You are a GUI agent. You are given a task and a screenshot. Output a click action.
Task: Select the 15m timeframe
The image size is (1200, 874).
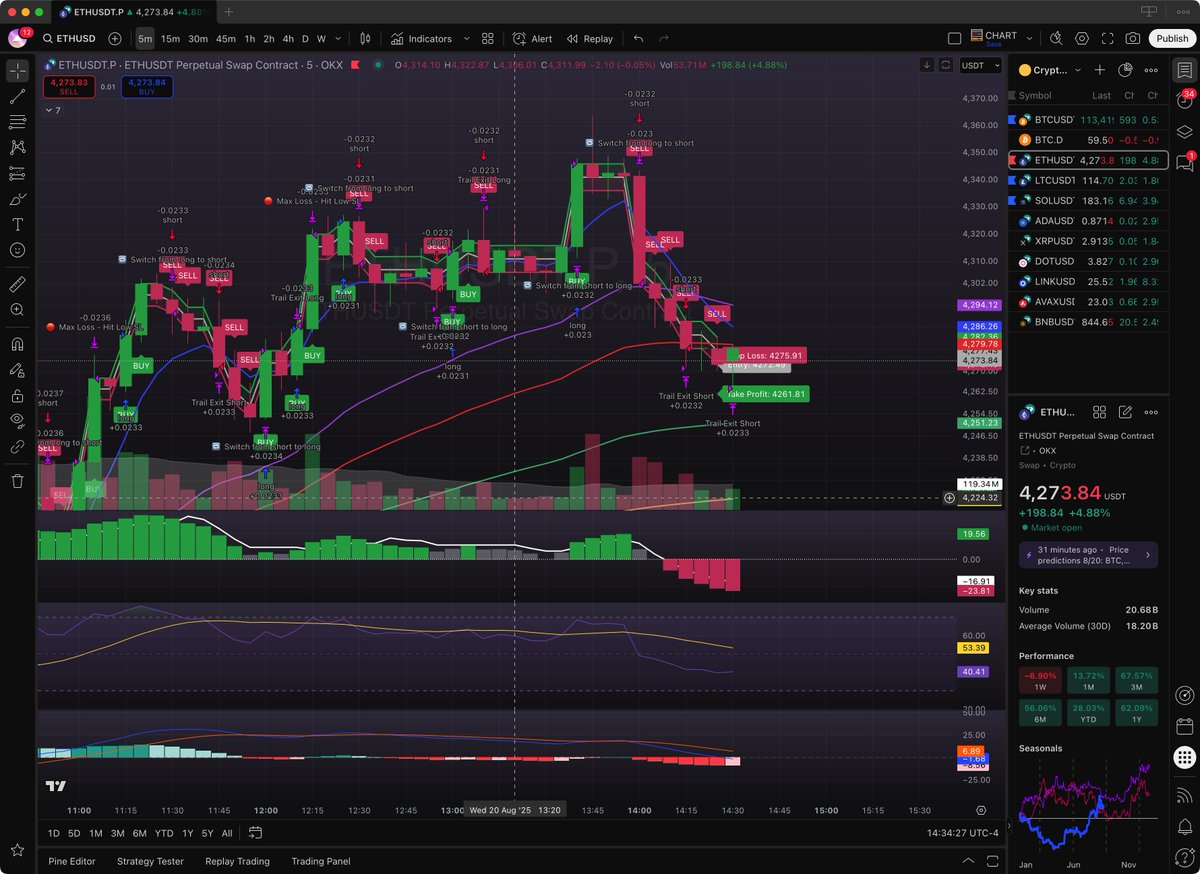[x=170, y=39]
